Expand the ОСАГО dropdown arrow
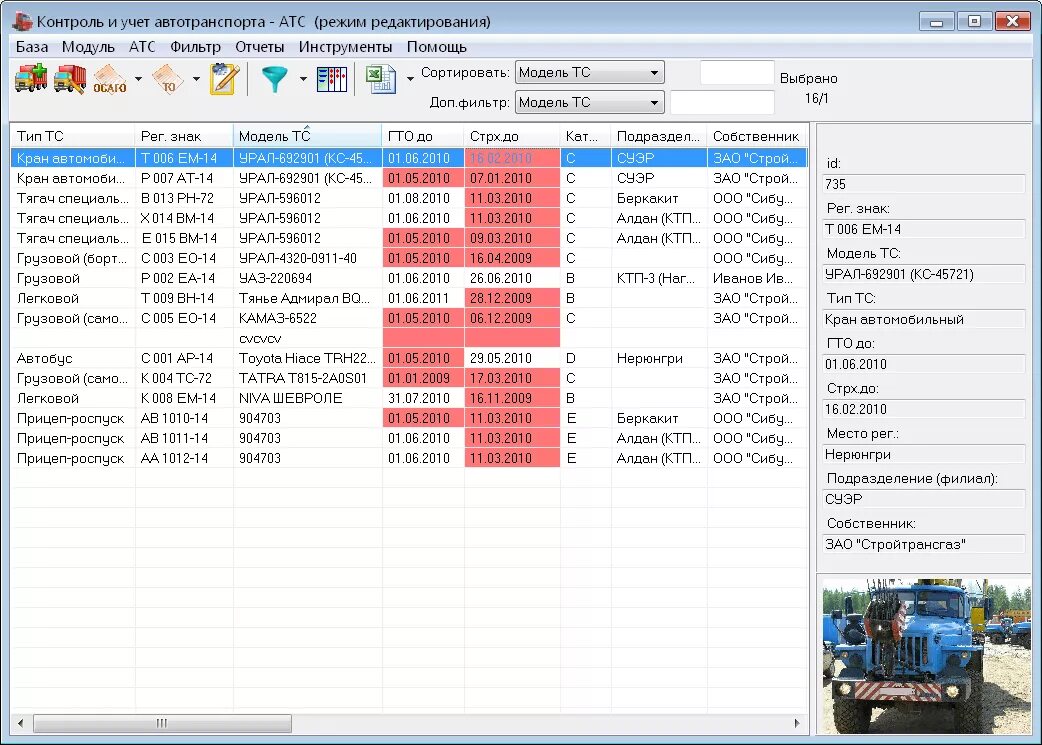 point(138,79)
